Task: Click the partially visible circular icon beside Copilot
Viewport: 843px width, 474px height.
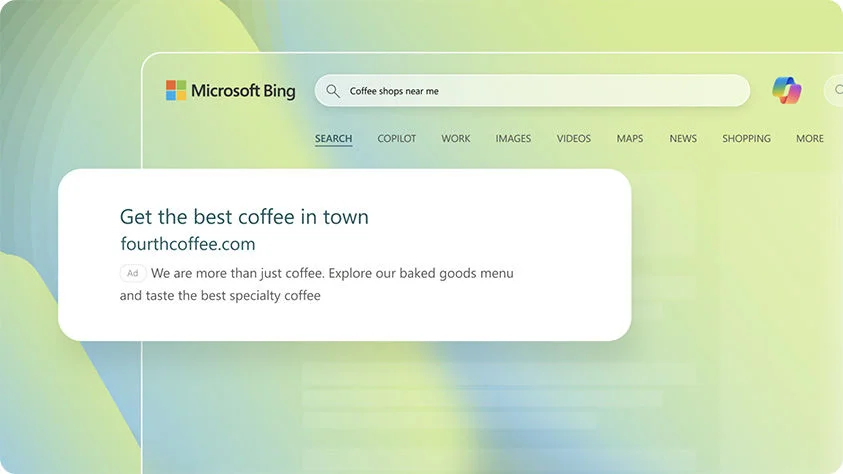Action: (835, 91)
